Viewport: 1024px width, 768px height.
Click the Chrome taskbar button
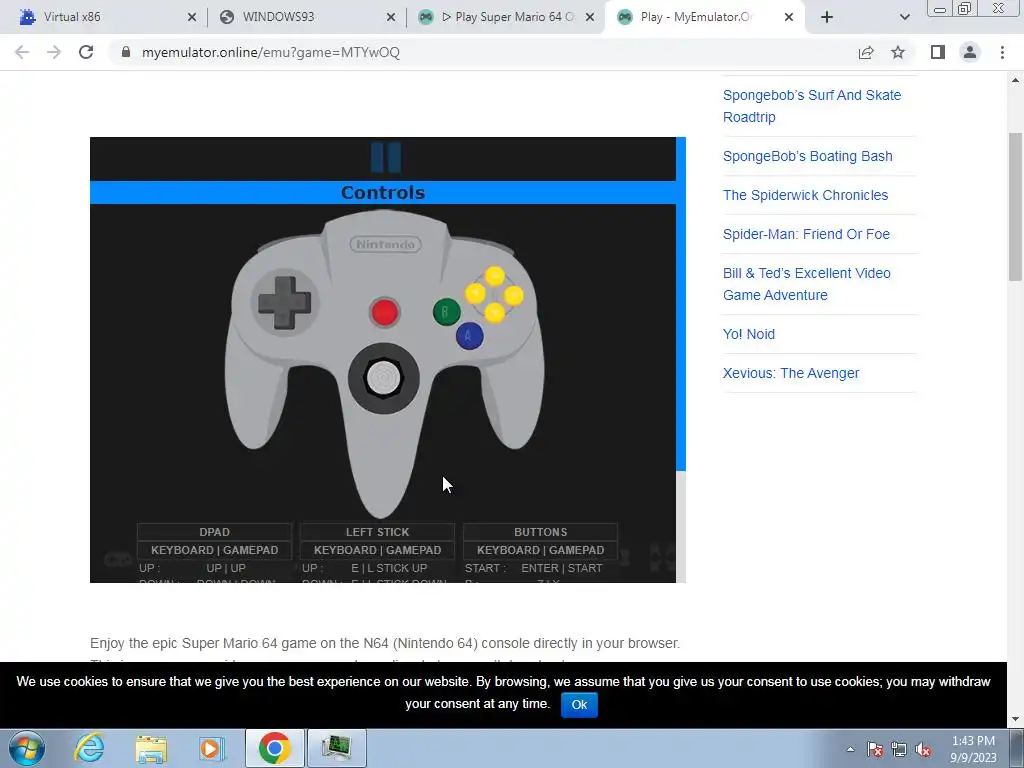(x=274, y=748)
